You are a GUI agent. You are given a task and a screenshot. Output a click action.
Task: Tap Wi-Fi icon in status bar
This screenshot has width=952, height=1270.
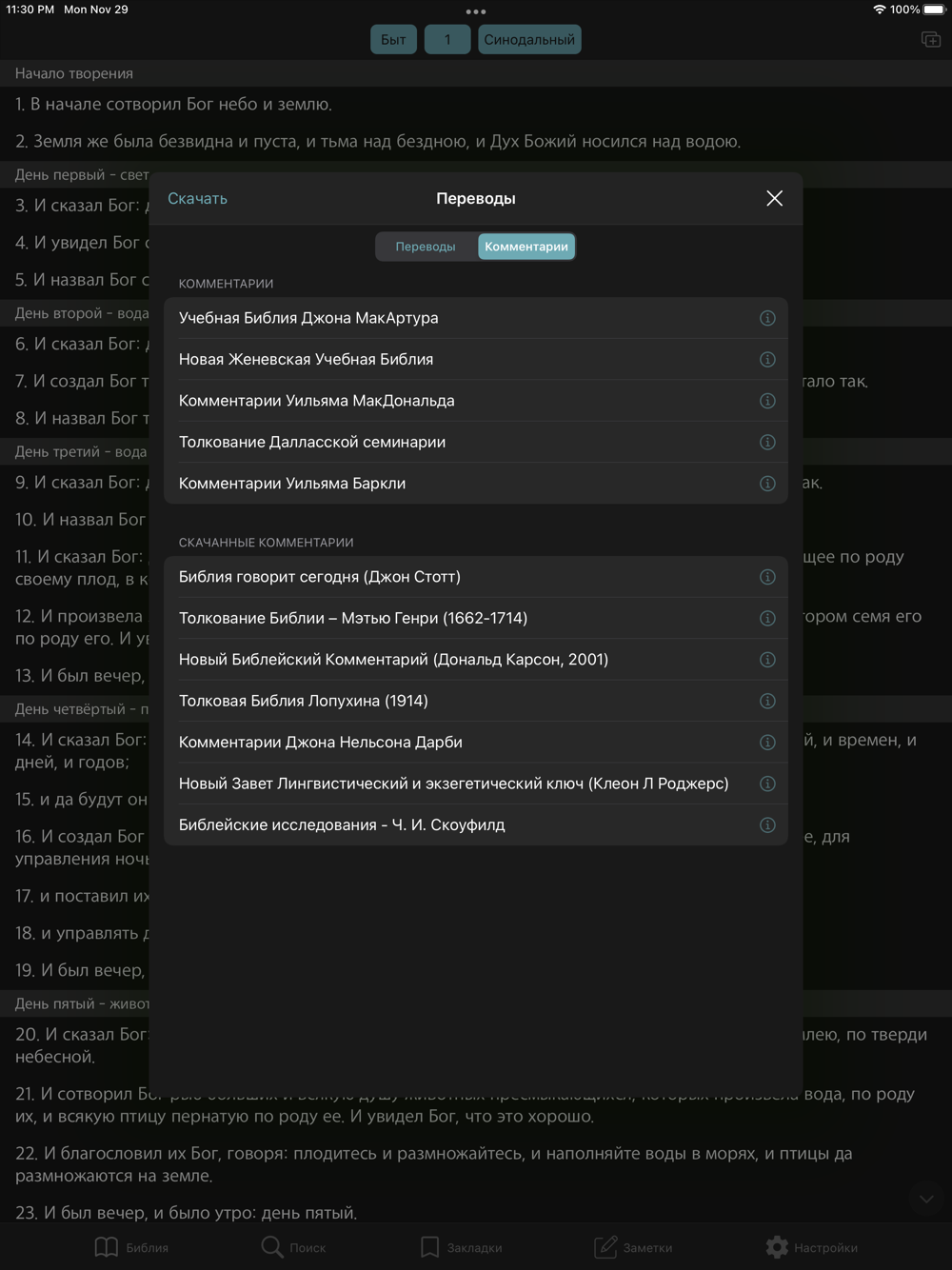coord(879,10)
